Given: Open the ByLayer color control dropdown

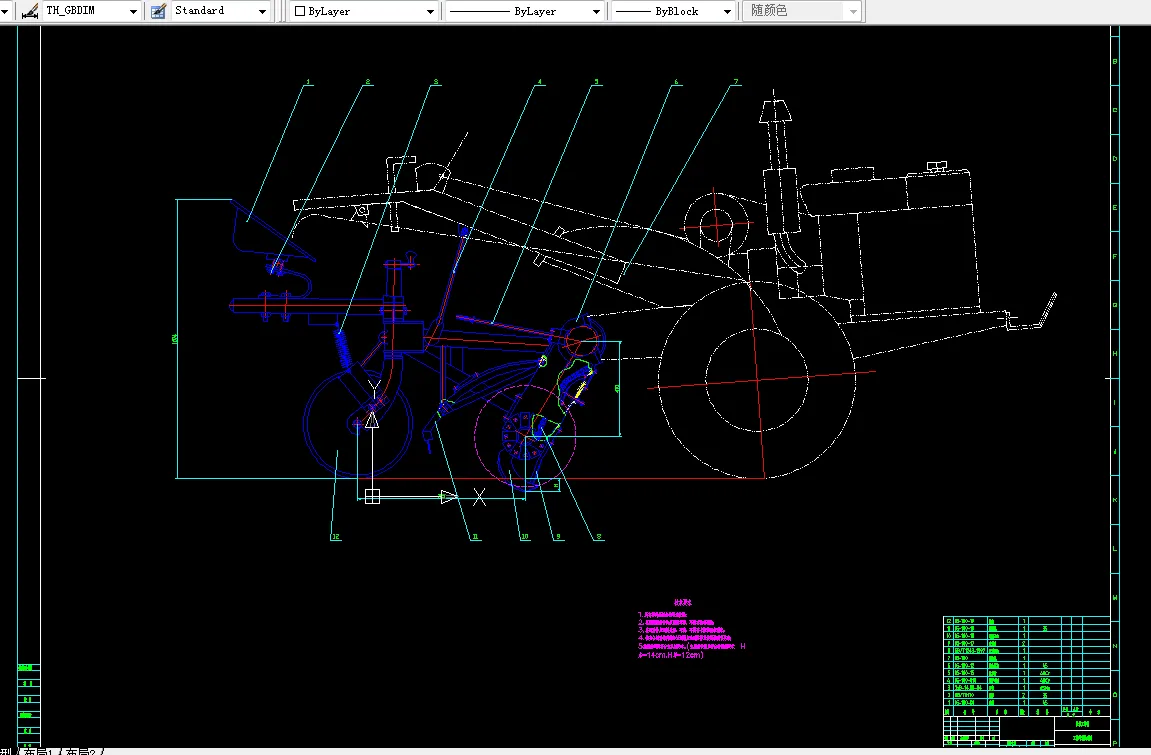Looking at the screenshot, I should (x=430, y=11).
